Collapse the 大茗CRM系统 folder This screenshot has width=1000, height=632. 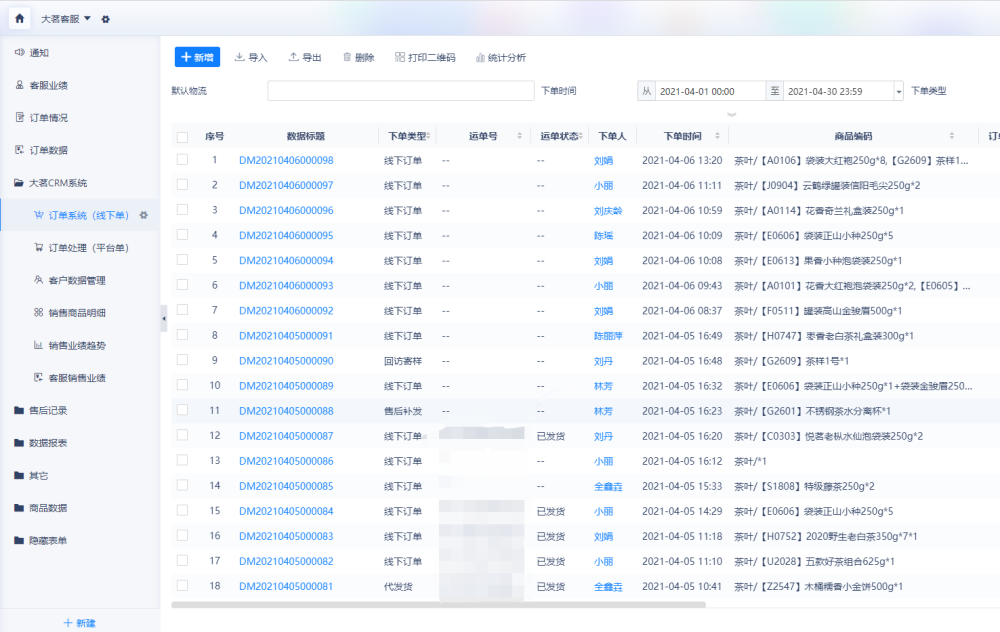click(57, 183)
